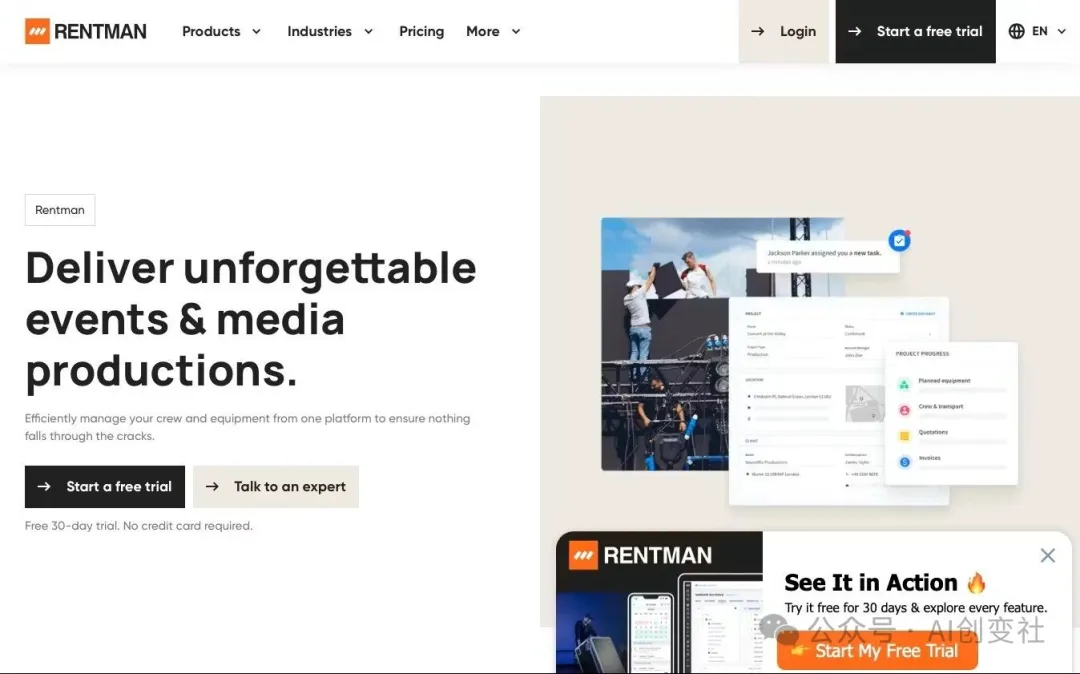Click the RENTMAN wordmark in header
Image resolution: width=1080 pixels, height=674 pixels.
(100, 32)
